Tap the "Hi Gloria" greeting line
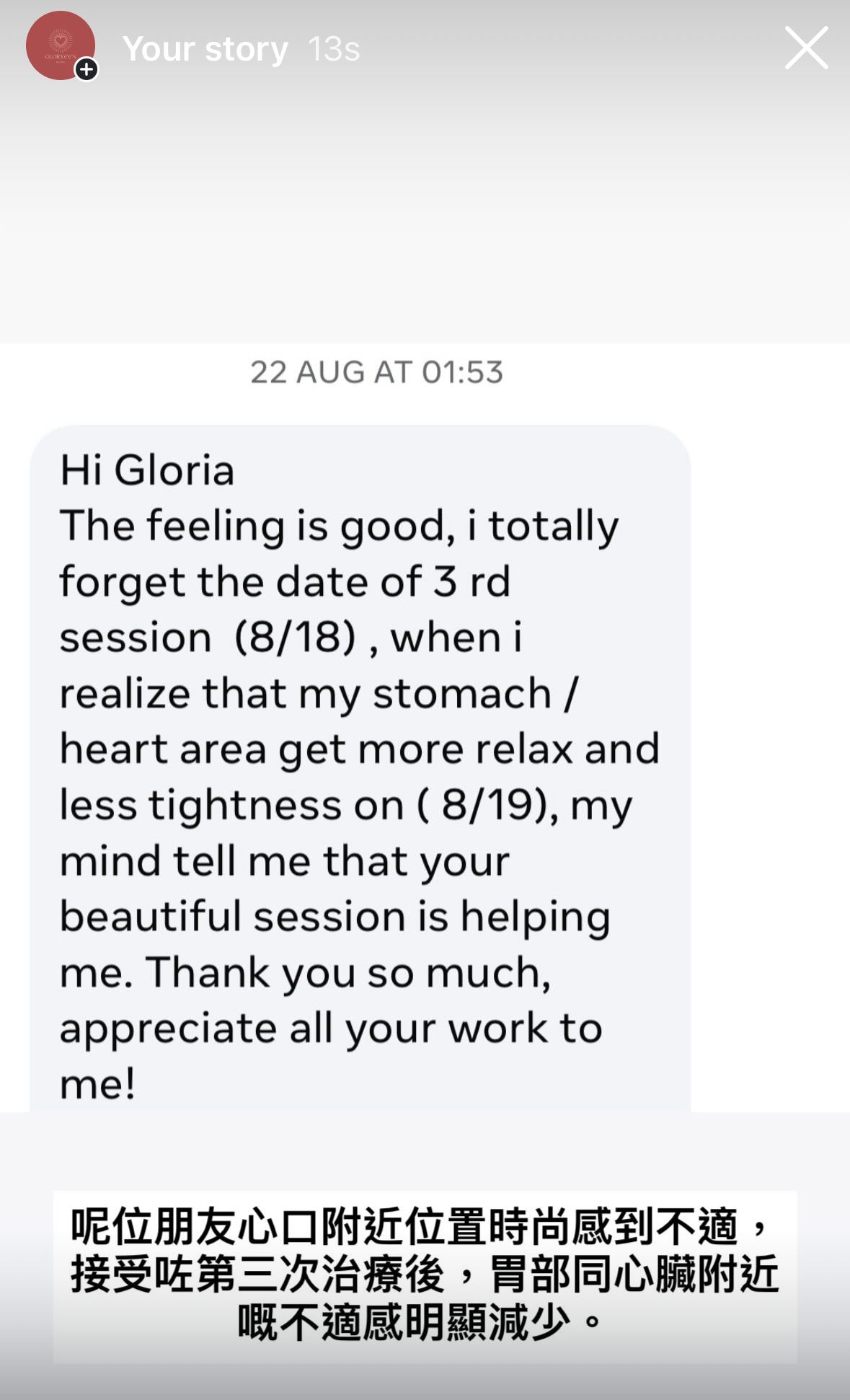Screen dimensions: 850x1400 [x=147, y=471]
